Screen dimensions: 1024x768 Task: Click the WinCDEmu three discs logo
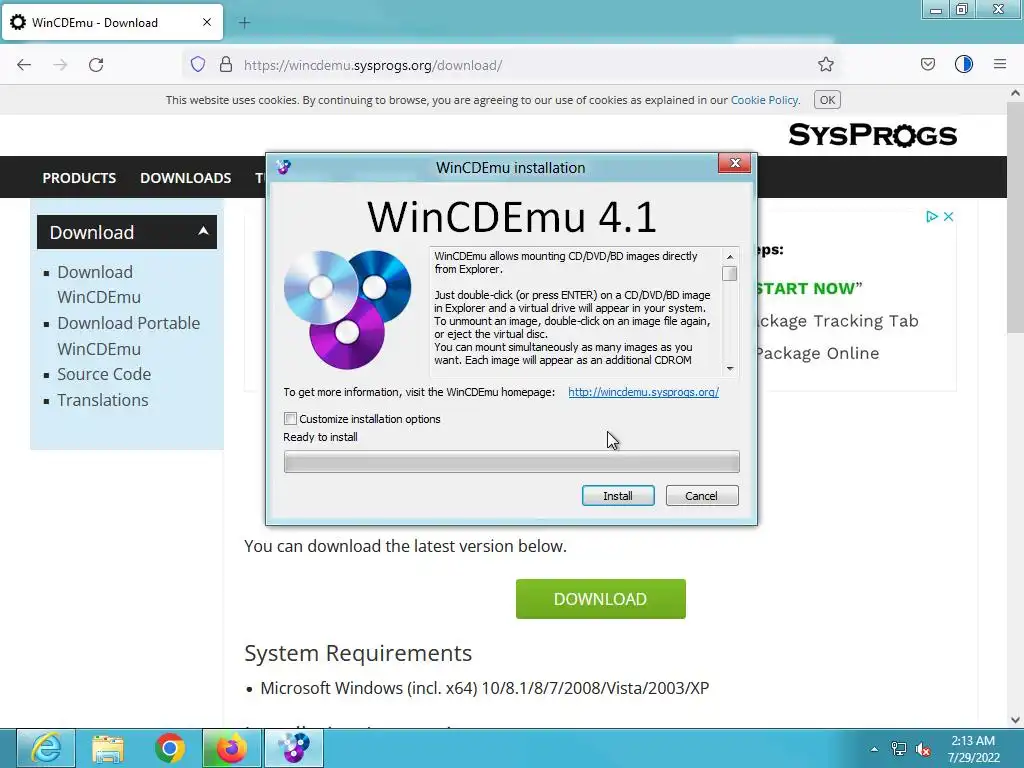tap(347, 310)
